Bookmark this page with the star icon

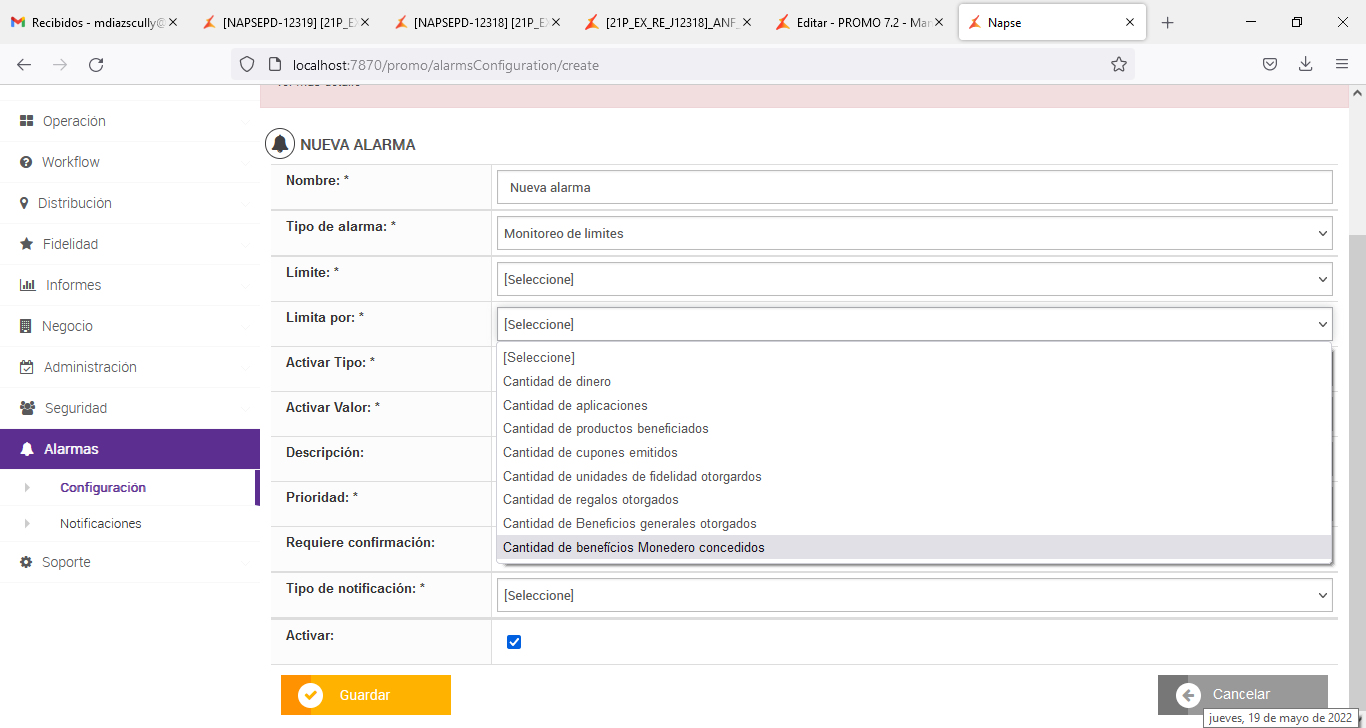tap(1119, 65)
